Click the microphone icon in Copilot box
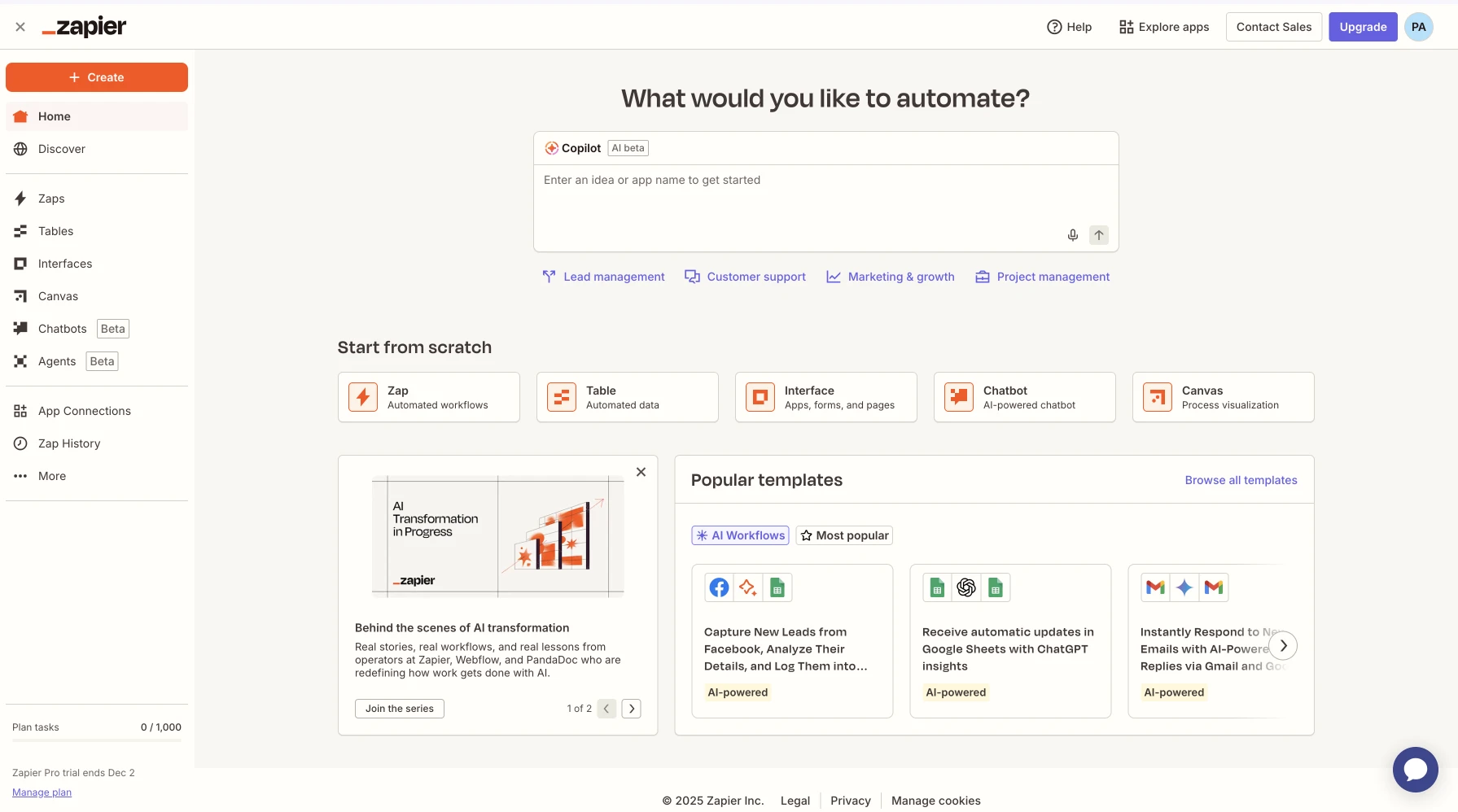 tap(1072, 235)
